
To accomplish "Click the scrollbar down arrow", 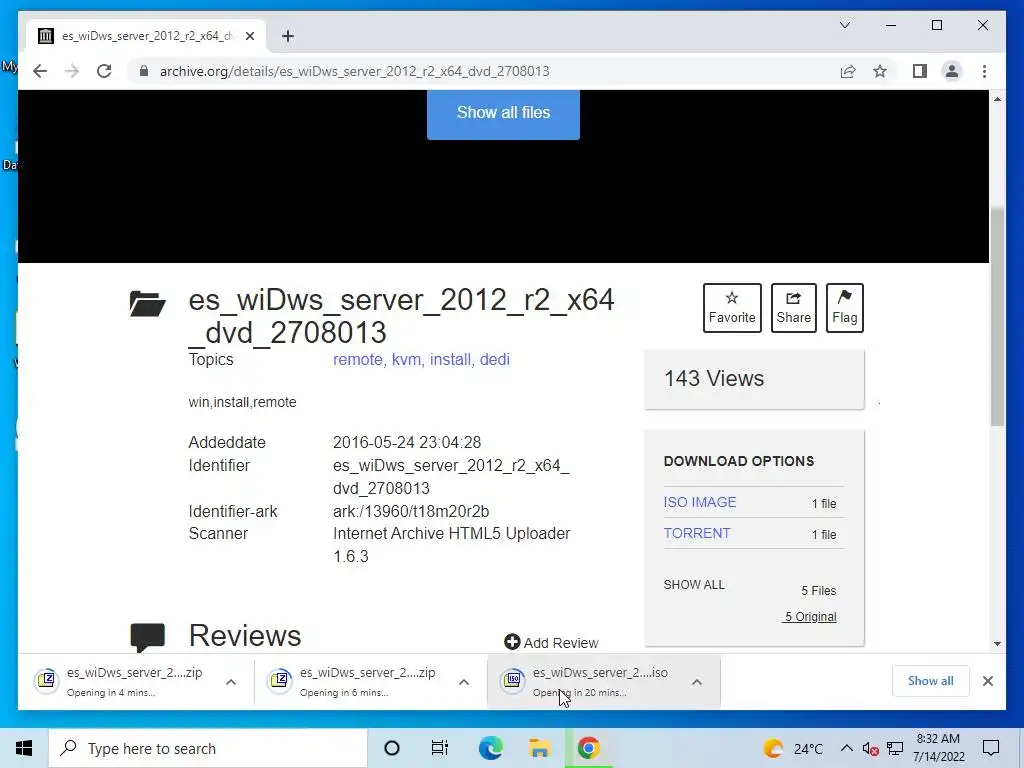I will pyautogui.click(x=997, y=643).
